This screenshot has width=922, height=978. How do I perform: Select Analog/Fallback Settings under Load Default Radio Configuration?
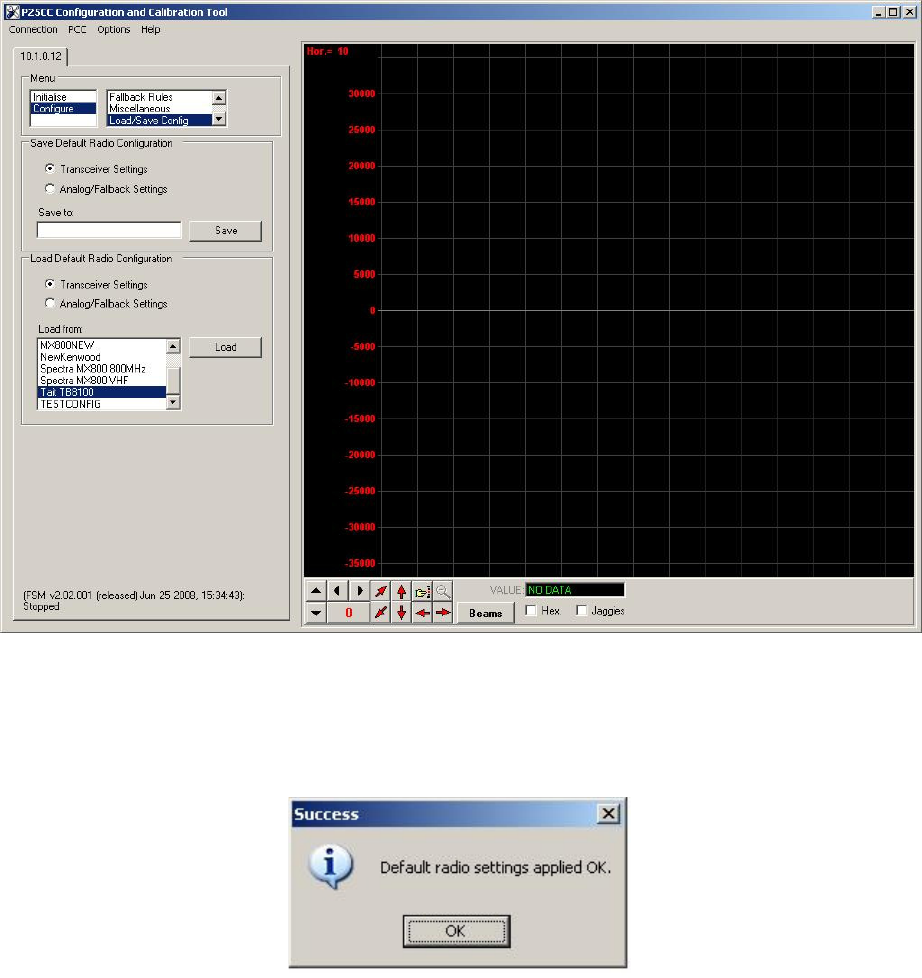coord(50,303)
